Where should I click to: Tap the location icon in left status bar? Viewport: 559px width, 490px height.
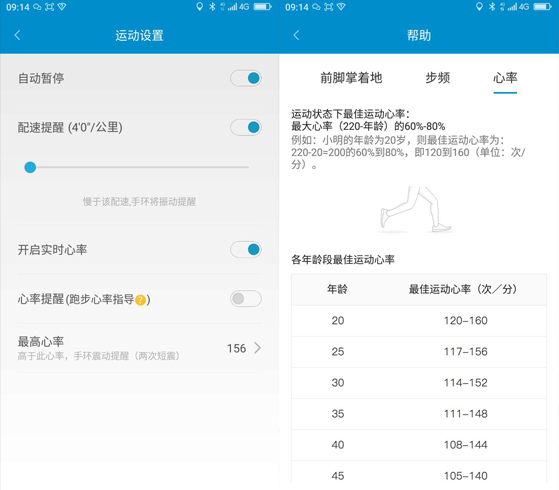point(200,6)
